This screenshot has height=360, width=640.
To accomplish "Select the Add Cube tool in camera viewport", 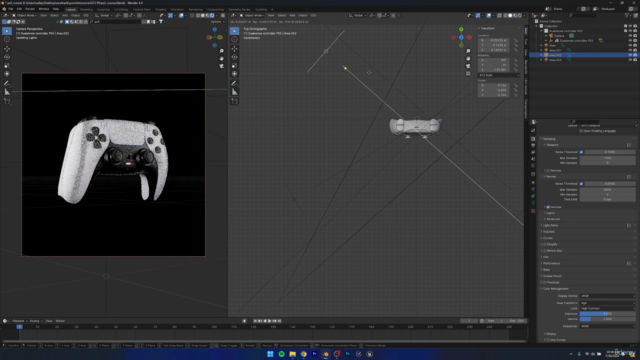I will pyautogui.click(x=7, y=101).
